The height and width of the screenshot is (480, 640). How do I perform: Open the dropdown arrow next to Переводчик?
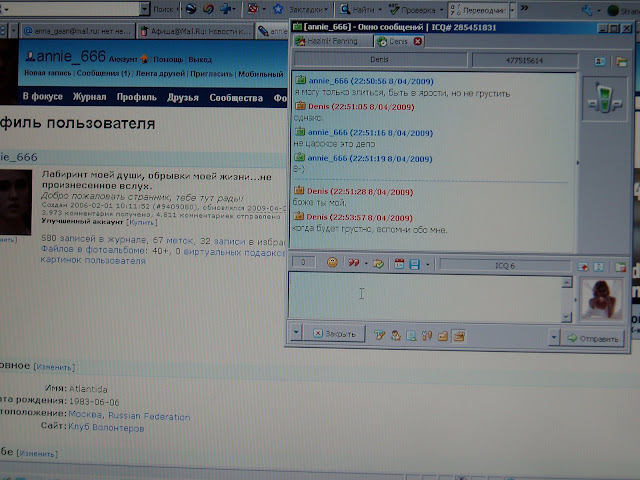point(512,10)
